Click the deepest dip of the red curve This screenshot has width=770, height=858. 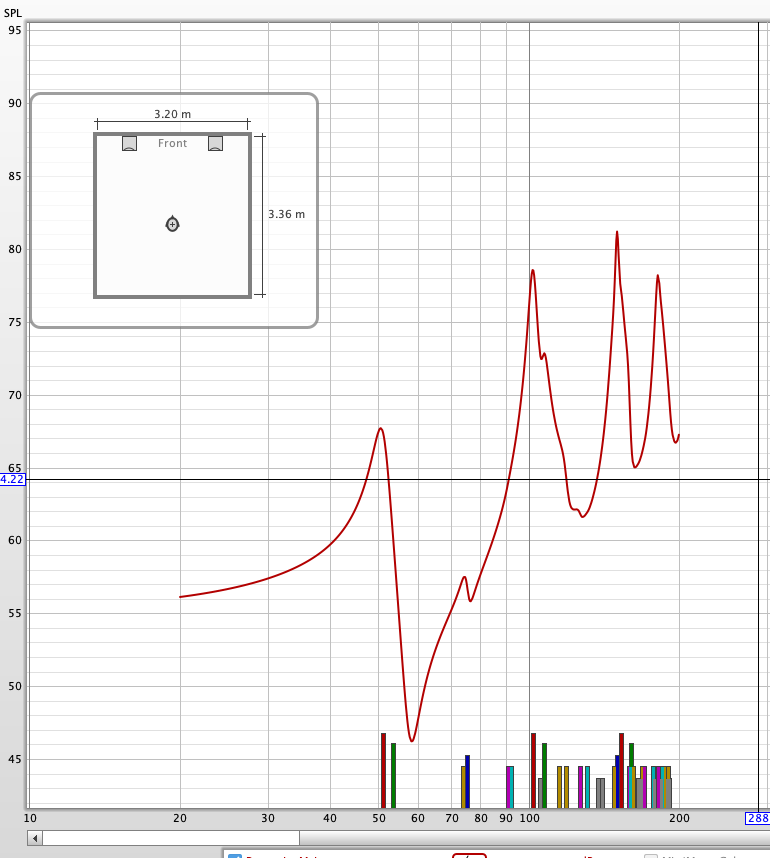(412, 740)
